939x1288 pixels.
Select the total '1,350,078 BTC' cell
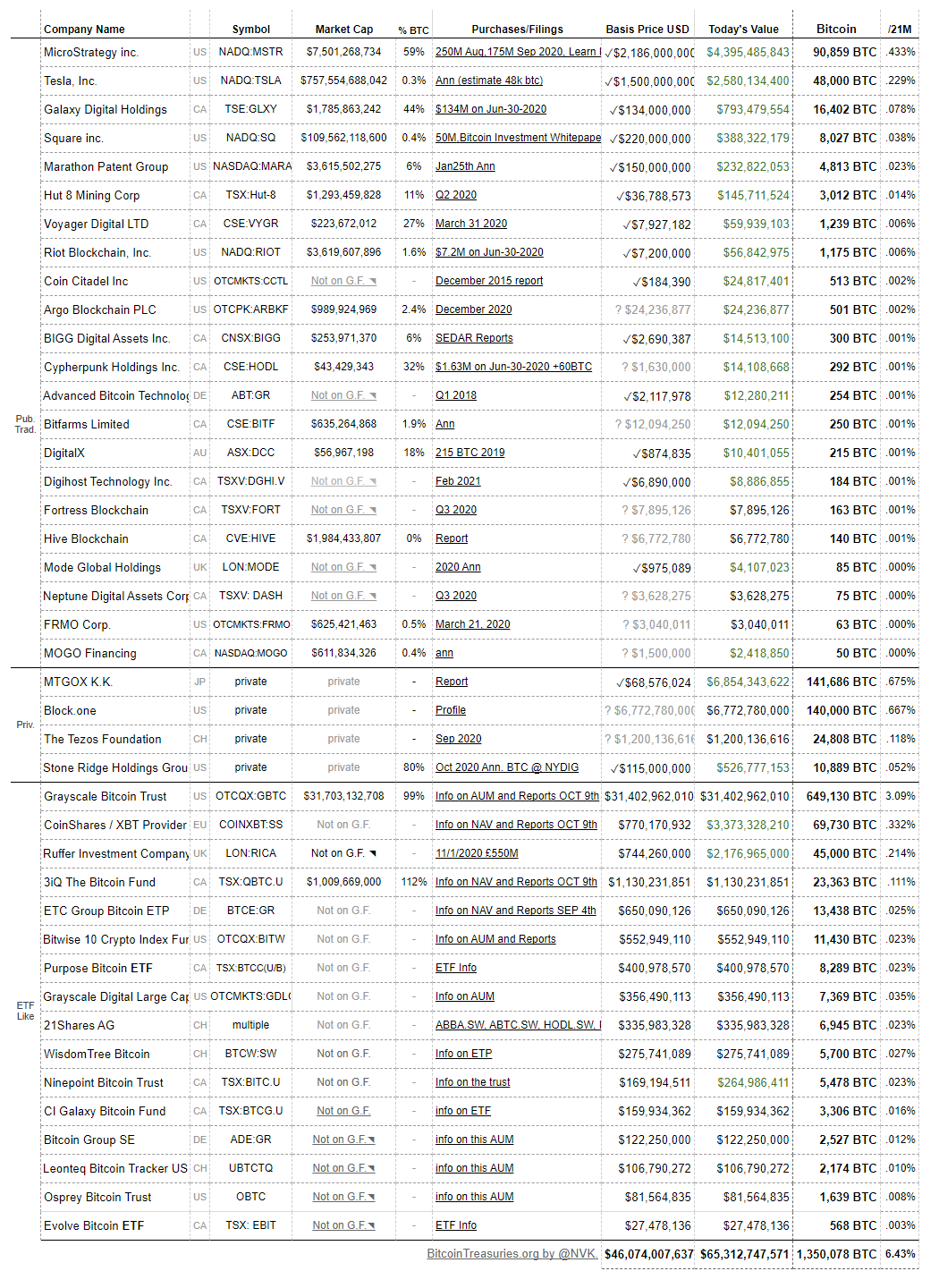coord(837,1254)
